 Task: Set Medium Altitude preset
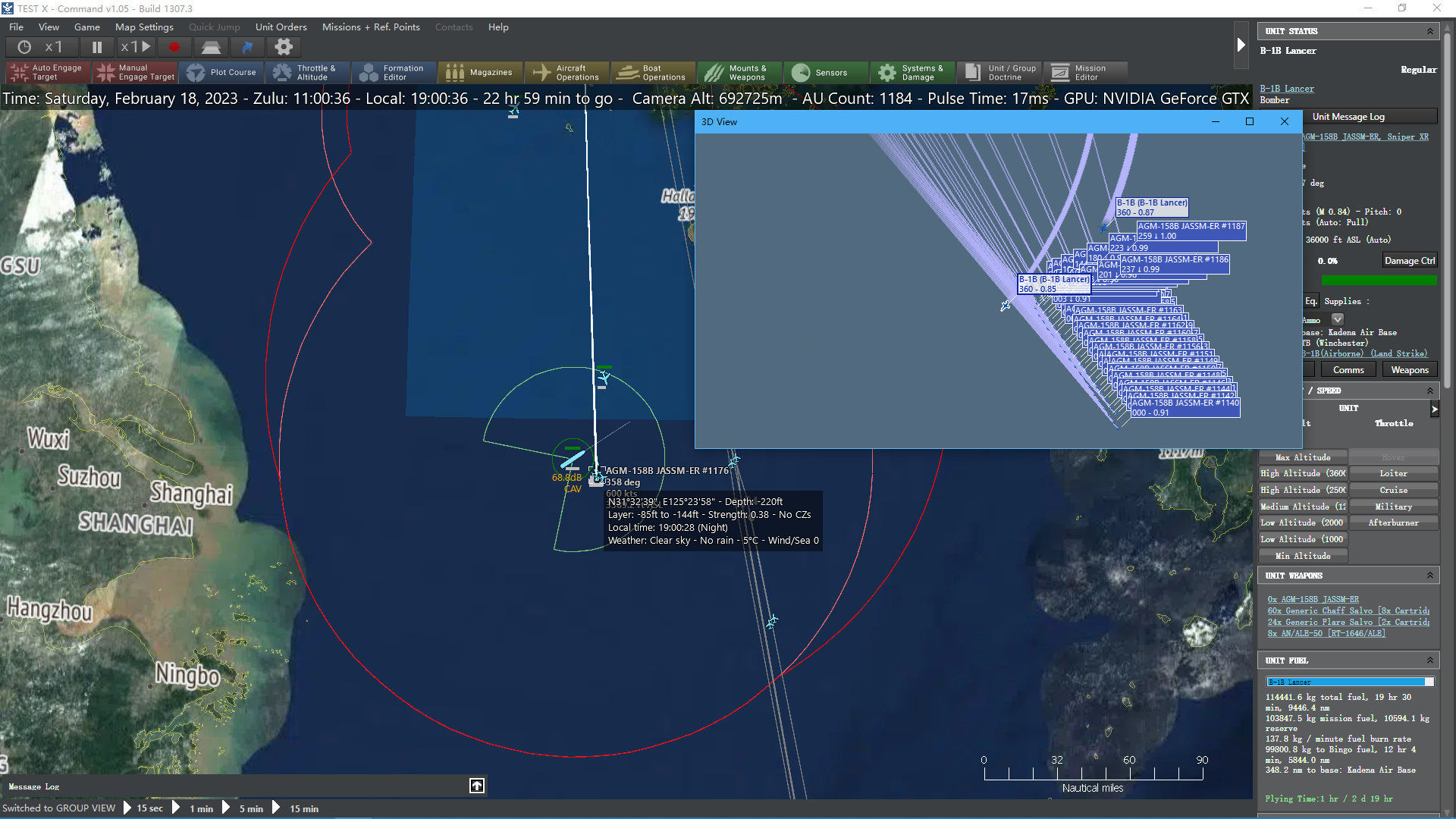click(x=1303, y=507)
